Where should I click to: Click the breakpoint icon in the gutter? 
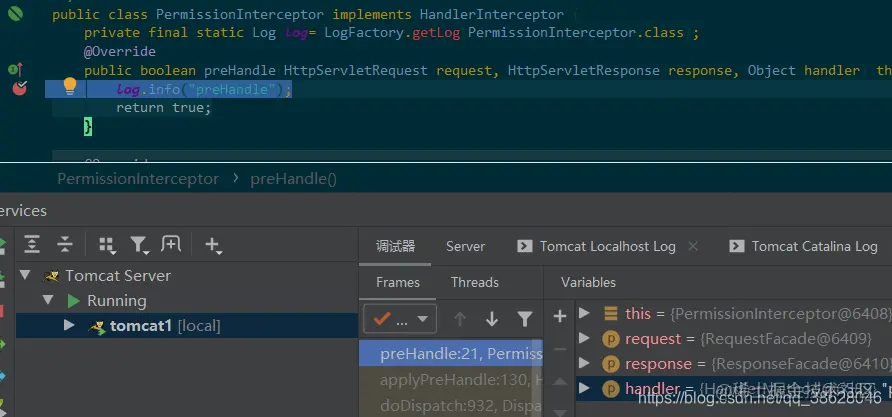19,88
